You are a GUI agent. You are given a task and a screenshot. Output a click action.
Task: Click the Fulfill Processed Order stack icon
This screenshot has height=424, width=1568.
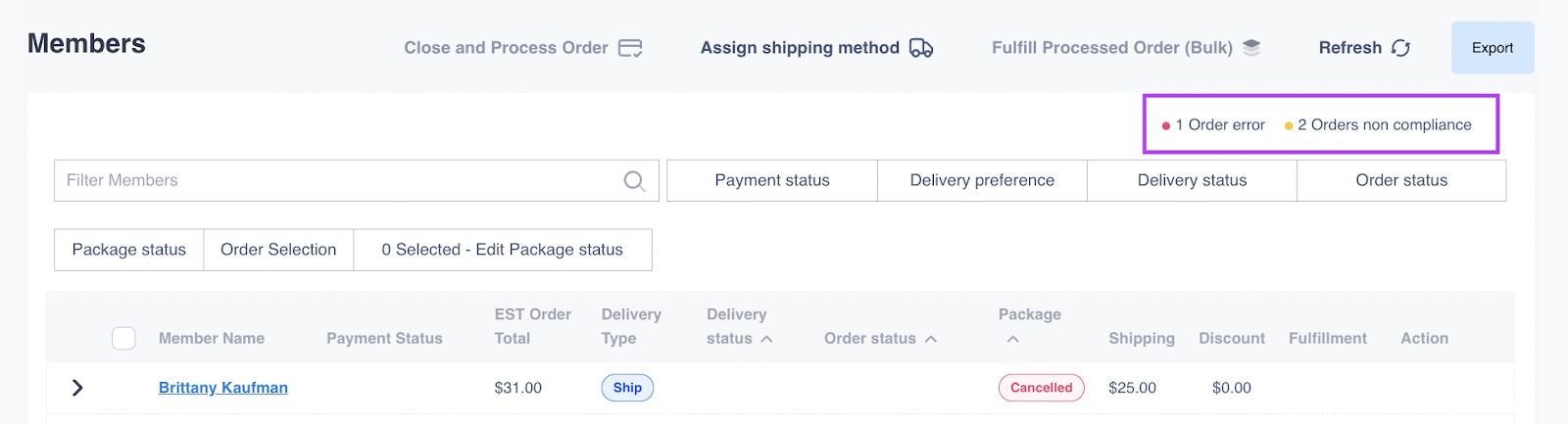[x=1251, y=47]
